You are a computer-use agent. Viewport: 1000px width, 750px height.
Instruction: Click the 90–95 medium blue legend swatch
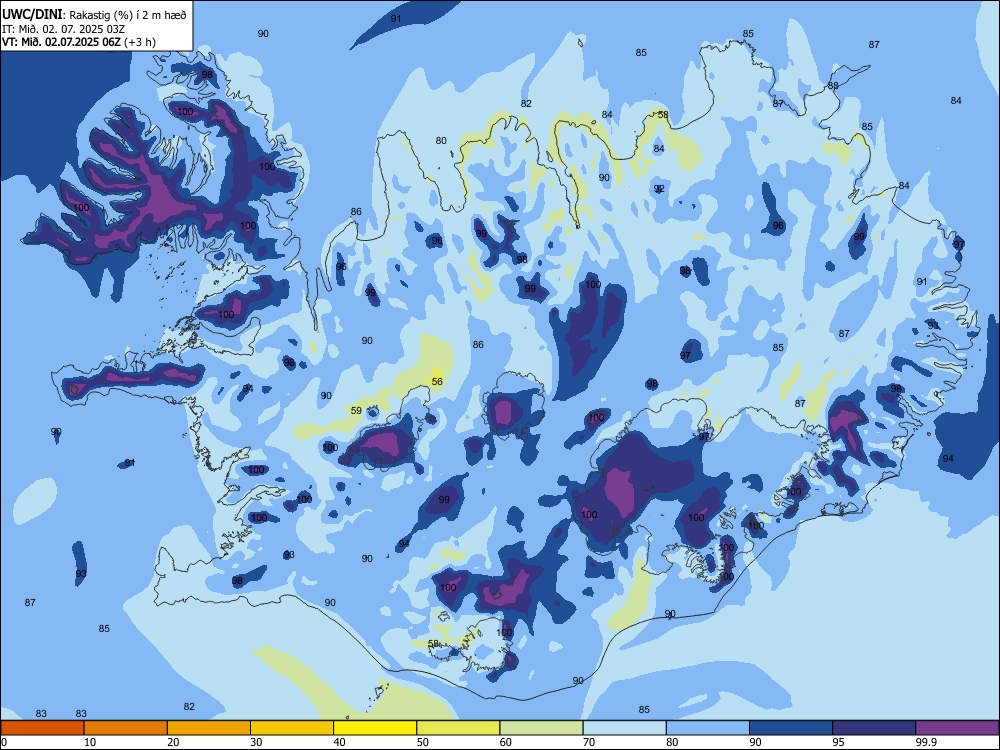tap(791, 728)
